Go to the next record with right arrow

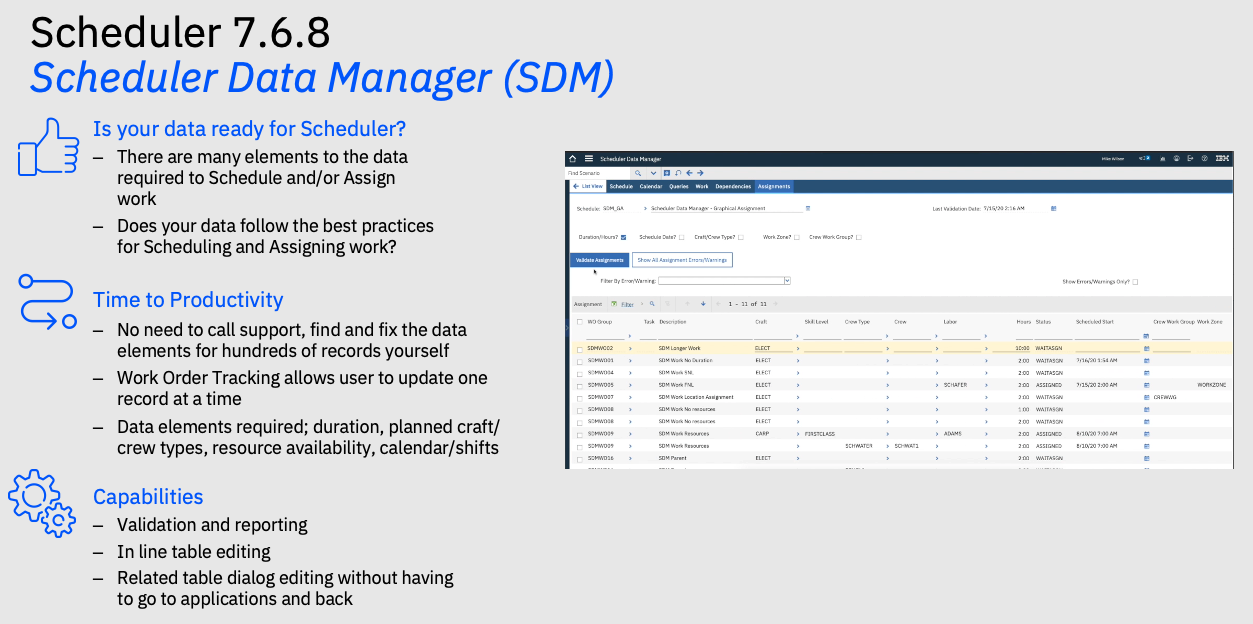click(700, 173)
